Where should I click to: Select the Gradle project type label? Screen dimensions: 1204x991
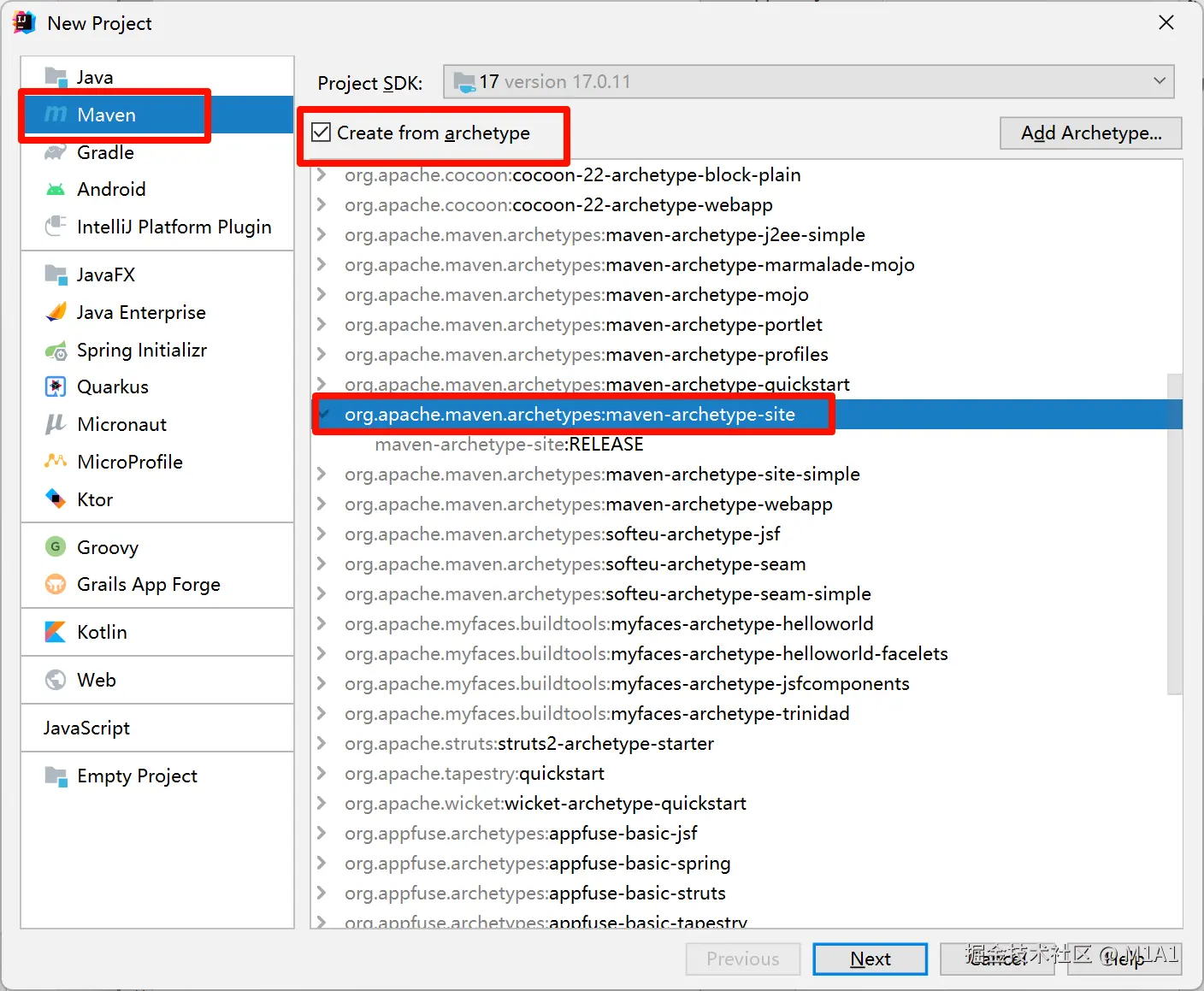point(105,152)
